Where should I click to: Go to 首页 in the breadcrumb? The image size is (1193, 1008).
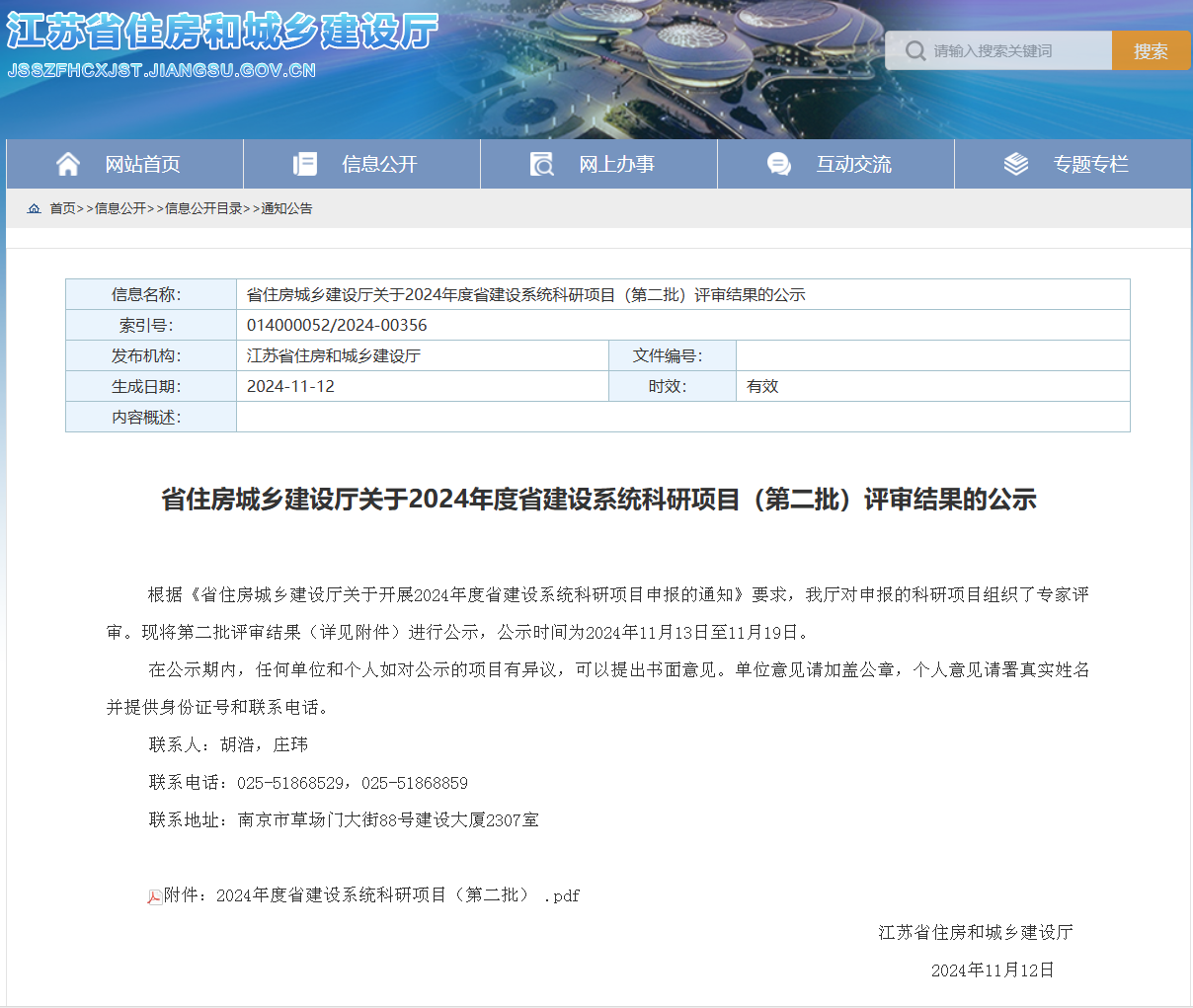click(62, 208)
